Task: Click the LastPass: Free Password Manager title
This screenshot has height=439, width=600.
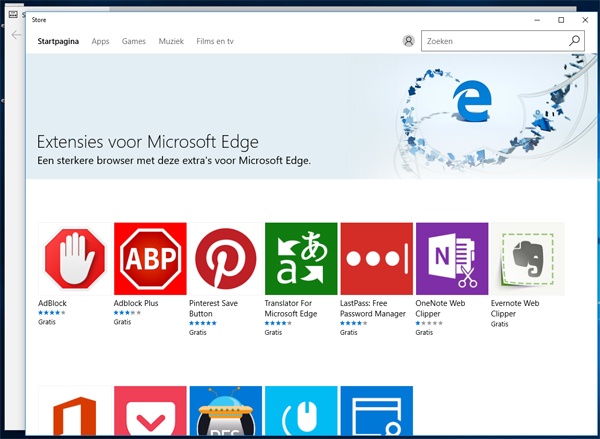Action: (x=373, y=308)
